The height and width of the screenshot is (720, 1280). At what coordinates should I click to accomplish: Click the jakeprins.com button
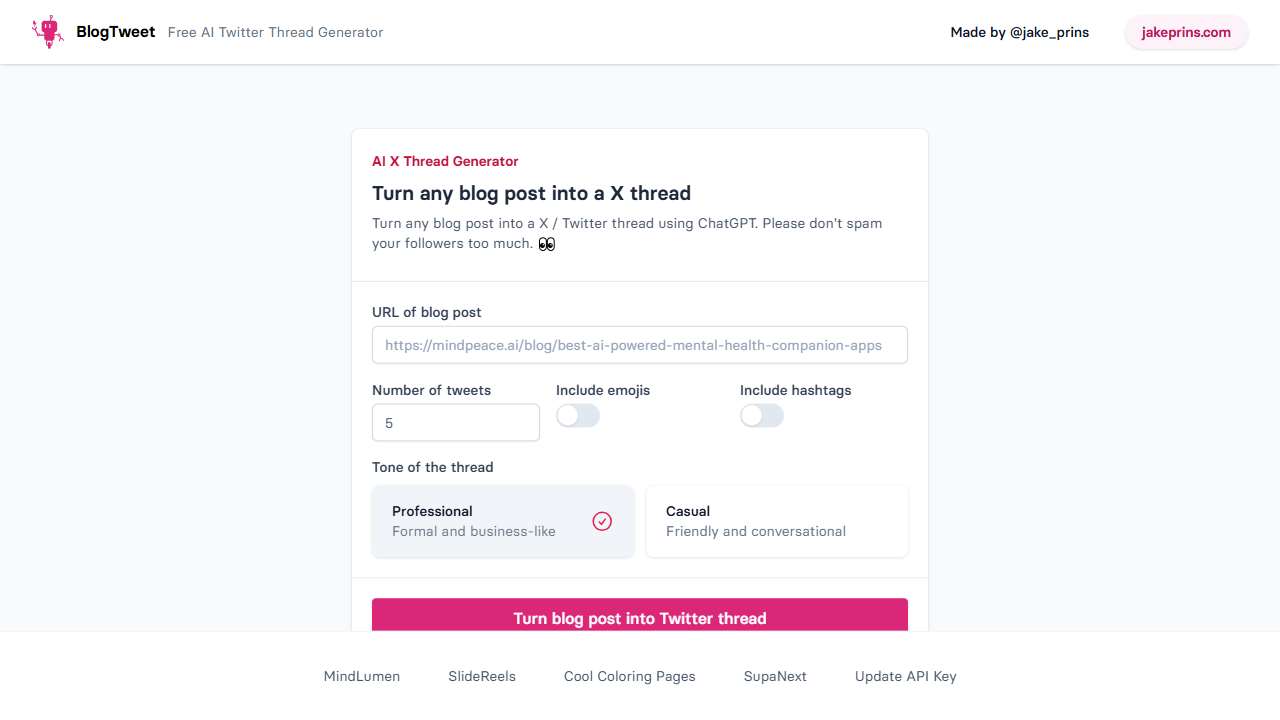coord(1186,32)
